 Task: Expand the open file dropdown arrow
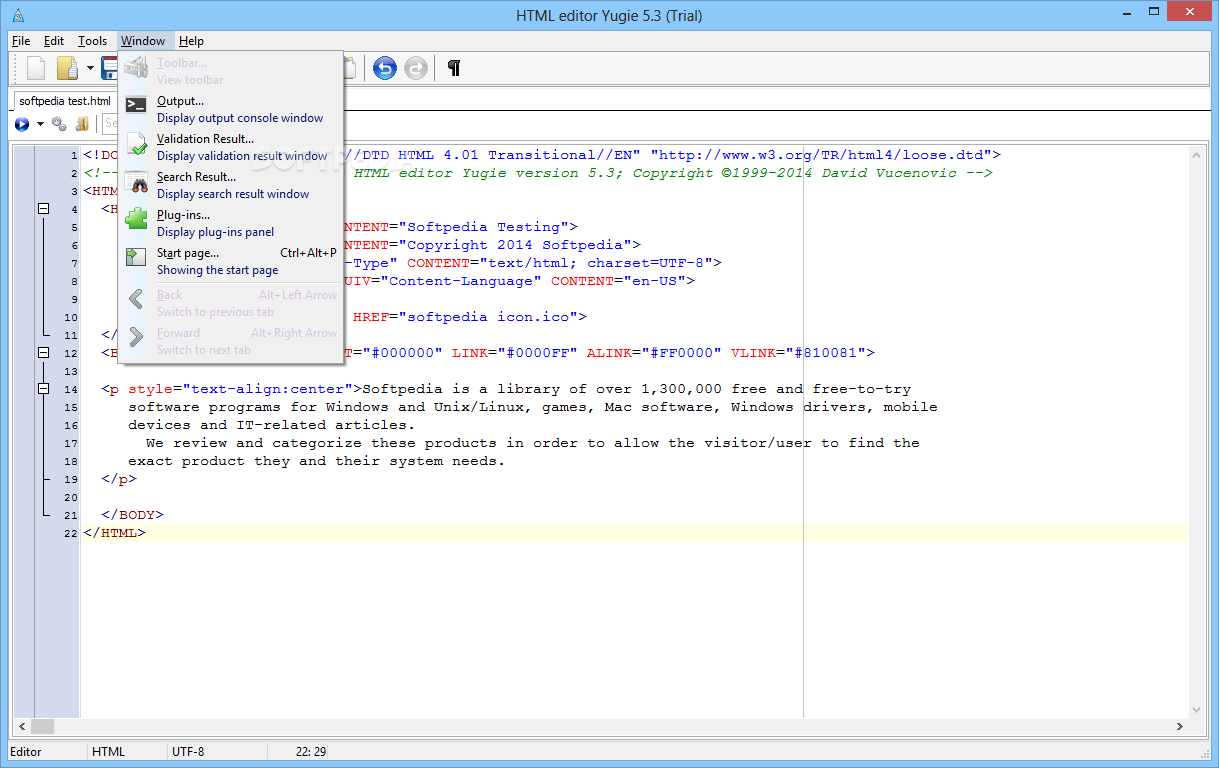click(90, 68)
